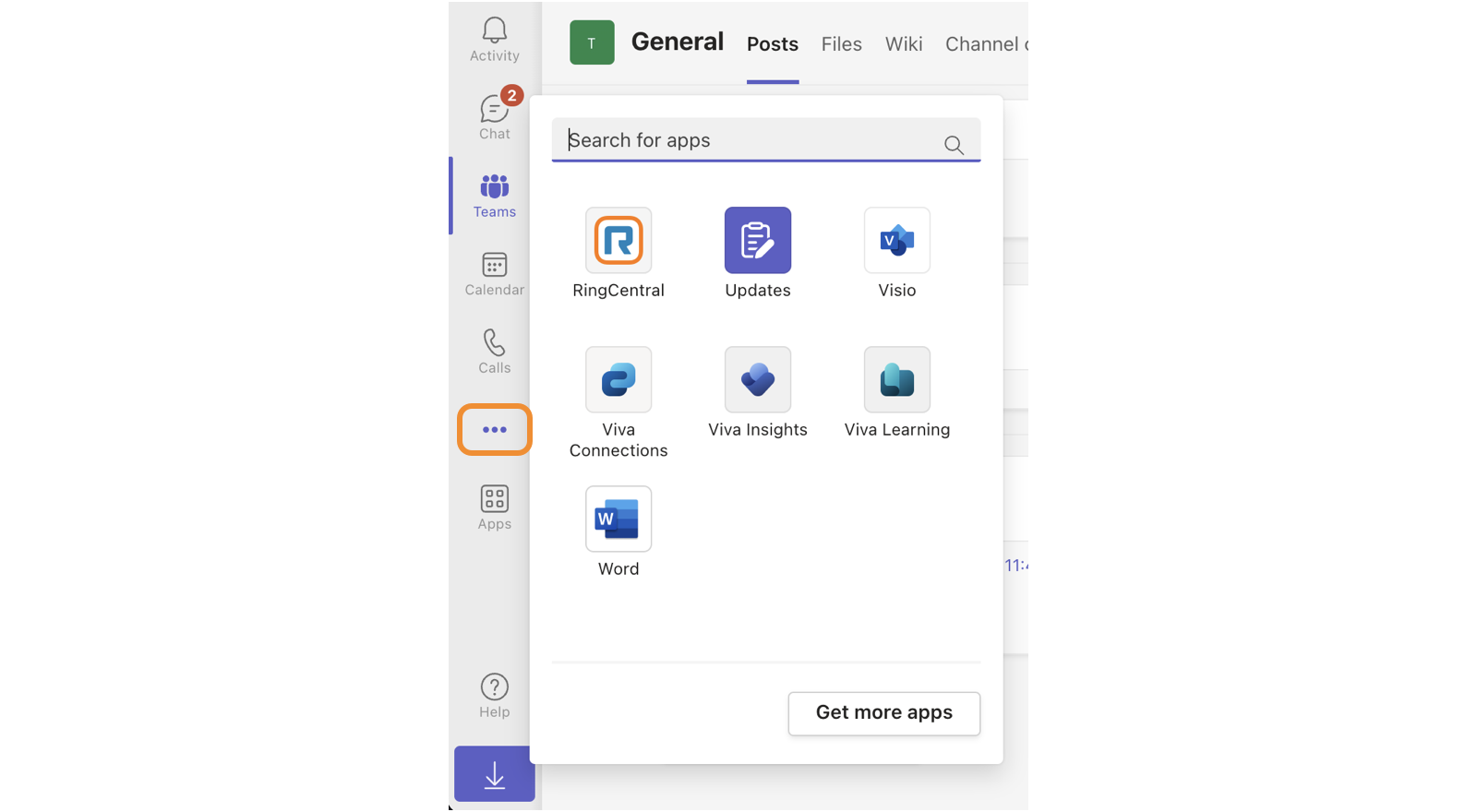Open the Calendar view
Viewport: 1477px width, 812px height.
point(494,274)
